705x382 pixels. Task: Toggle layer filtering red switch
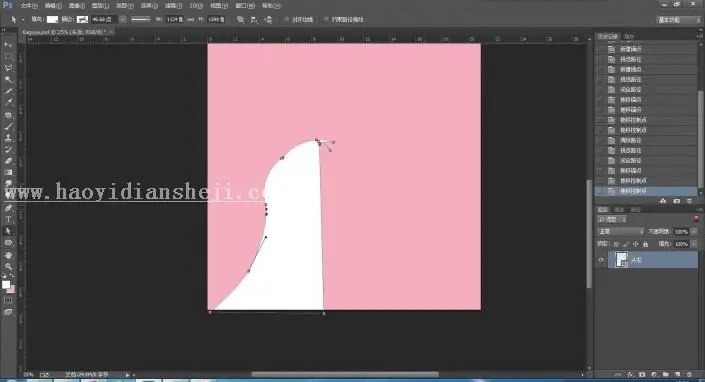pos(696,219)
